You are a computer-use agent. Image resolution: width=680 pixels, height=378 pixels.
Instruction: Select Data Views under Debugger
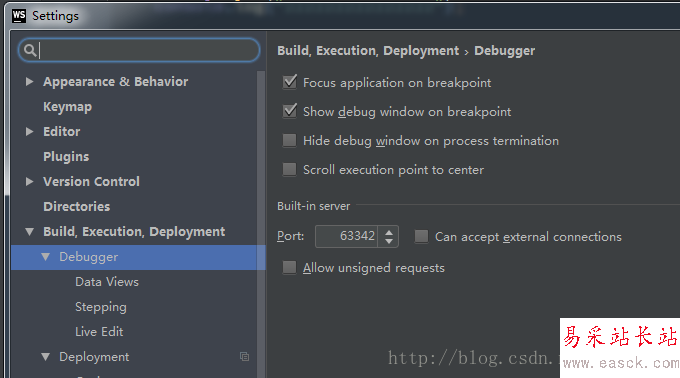(x=107, y=282)
